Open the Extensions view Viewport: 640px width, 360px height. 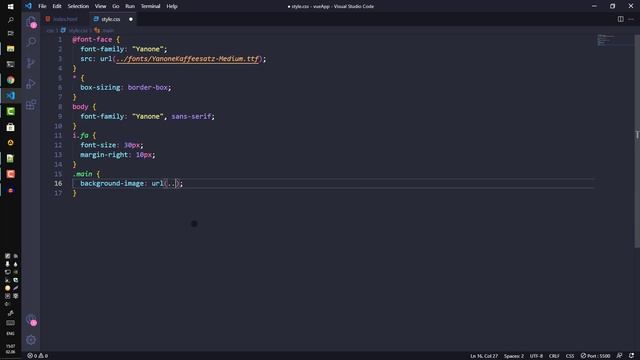click(x=31, y=104)
